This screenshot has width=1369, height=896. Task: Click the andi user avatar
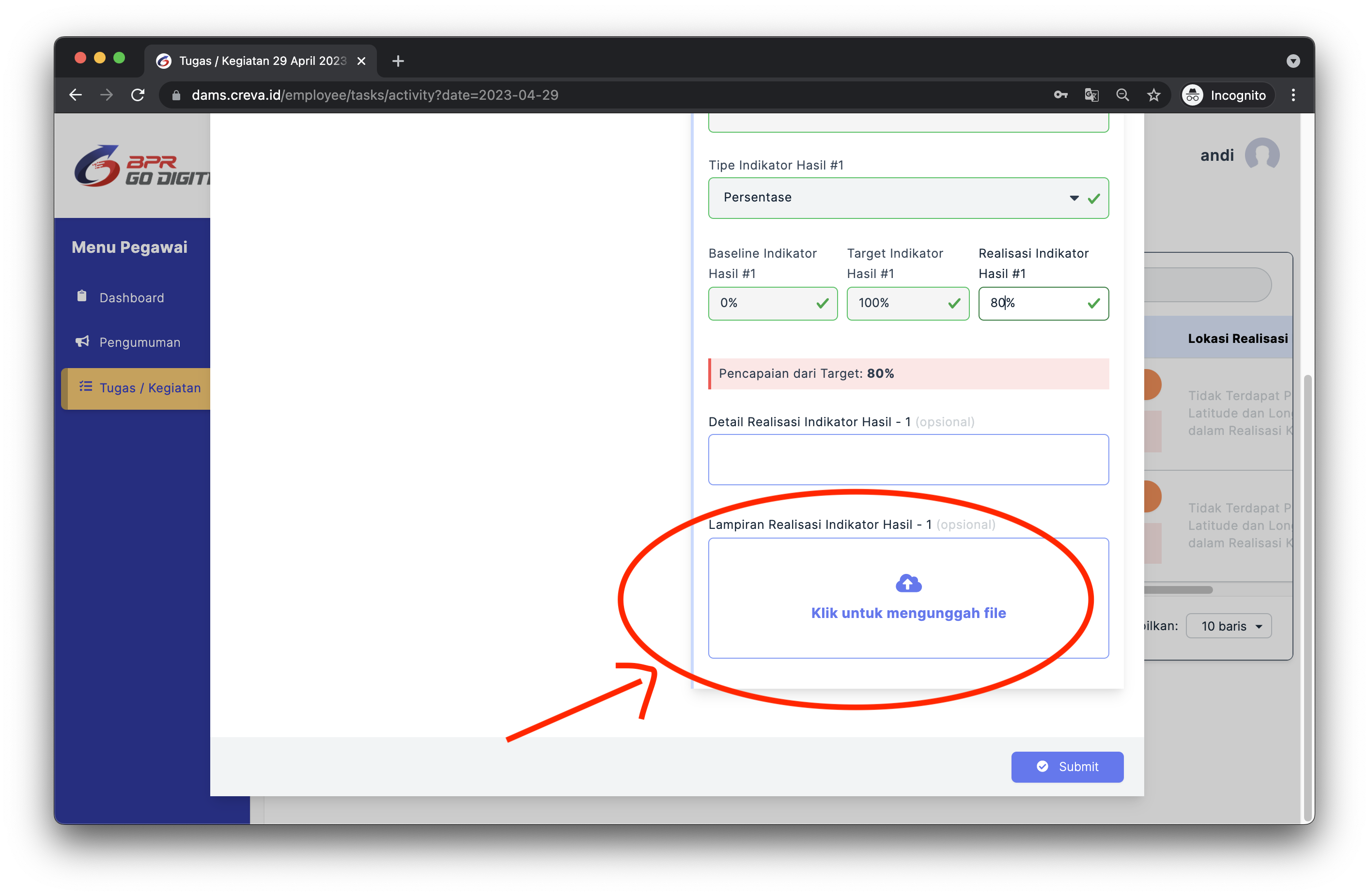pyautogui.click(x=1261, y=154)
